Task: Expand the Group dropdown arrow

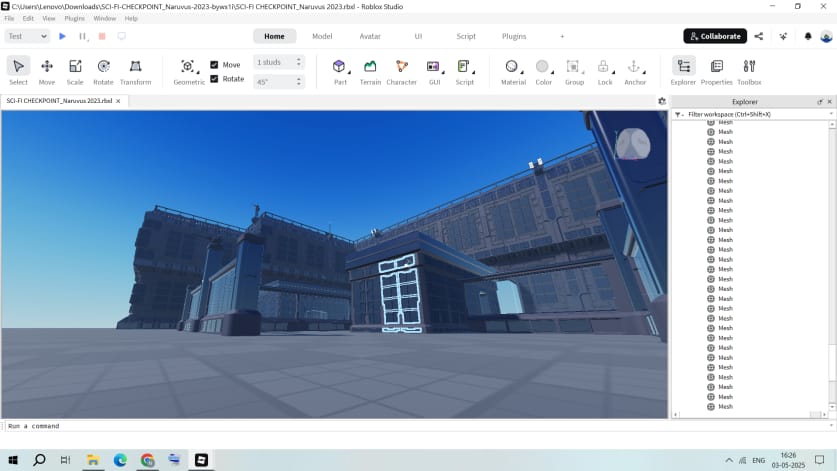Action: tap(583, 72)
